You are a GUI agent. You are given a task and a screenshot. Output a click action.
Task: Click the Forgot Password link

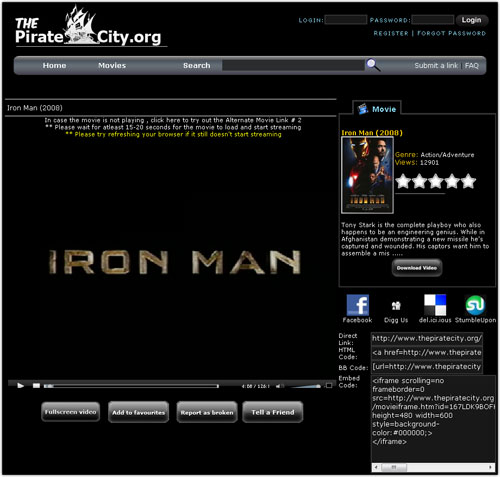tap(451, 33)
